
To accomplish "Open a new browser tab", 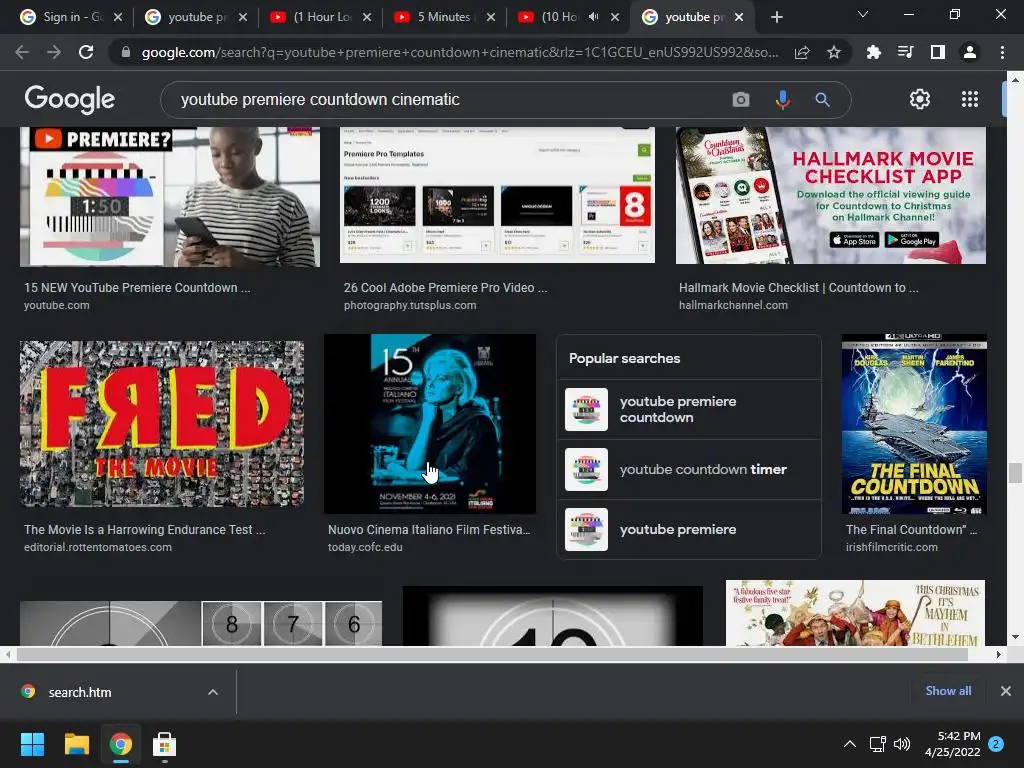I will (776, 17).
